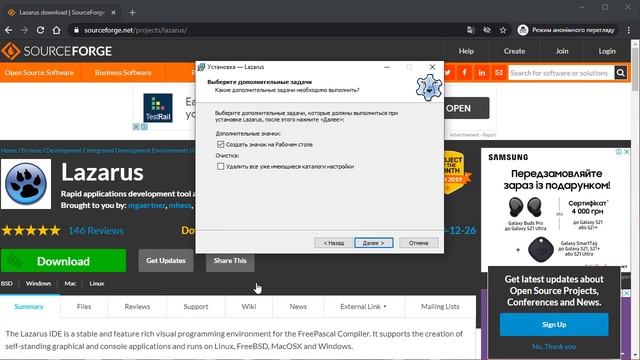Open the Support tab

(x=196, y=307)
